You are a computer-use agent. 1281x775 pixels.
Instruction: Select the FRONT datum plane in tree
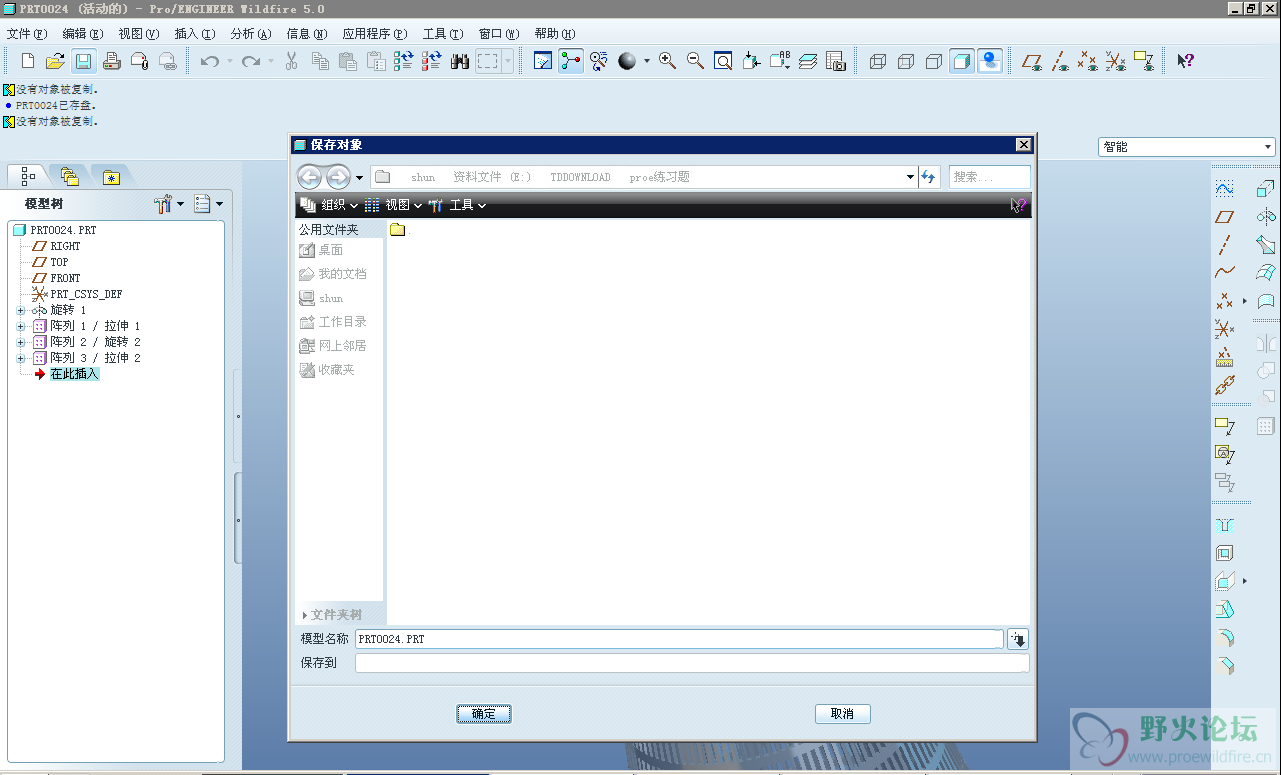pyautogui.click(x=65, y=278)
